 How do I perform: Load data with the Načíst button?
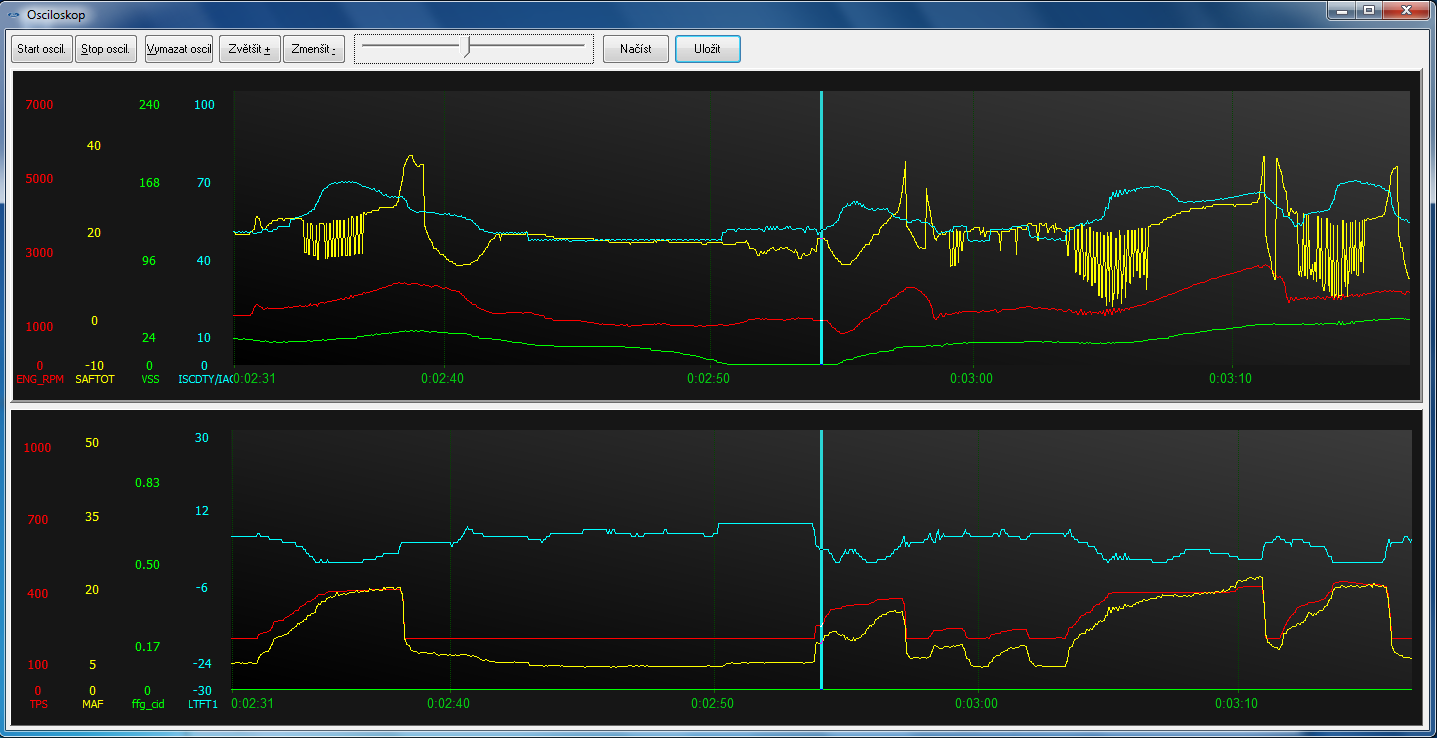tap(635, 49)
